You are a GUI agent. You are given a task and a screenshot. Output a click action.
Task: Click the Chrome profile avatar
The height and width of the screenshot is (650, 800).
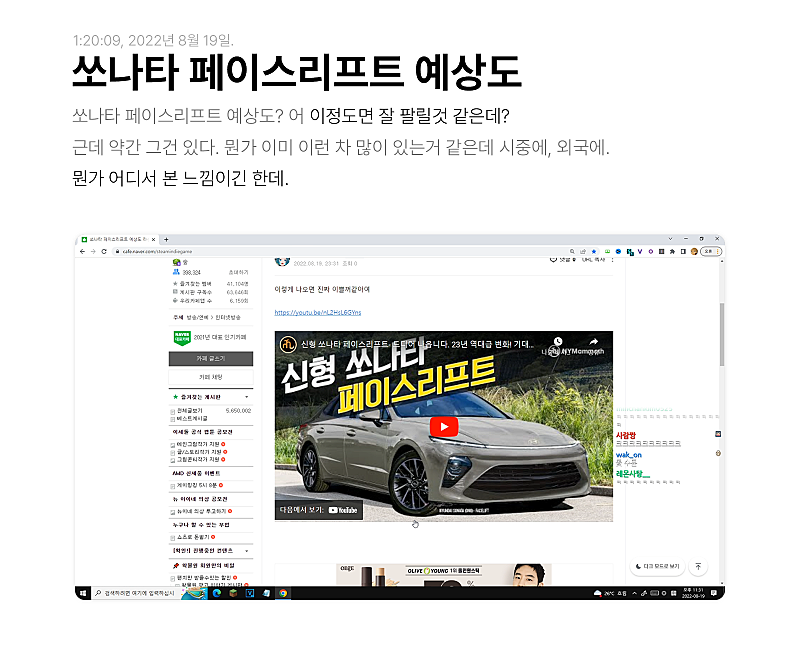click(x=694, y=252)
